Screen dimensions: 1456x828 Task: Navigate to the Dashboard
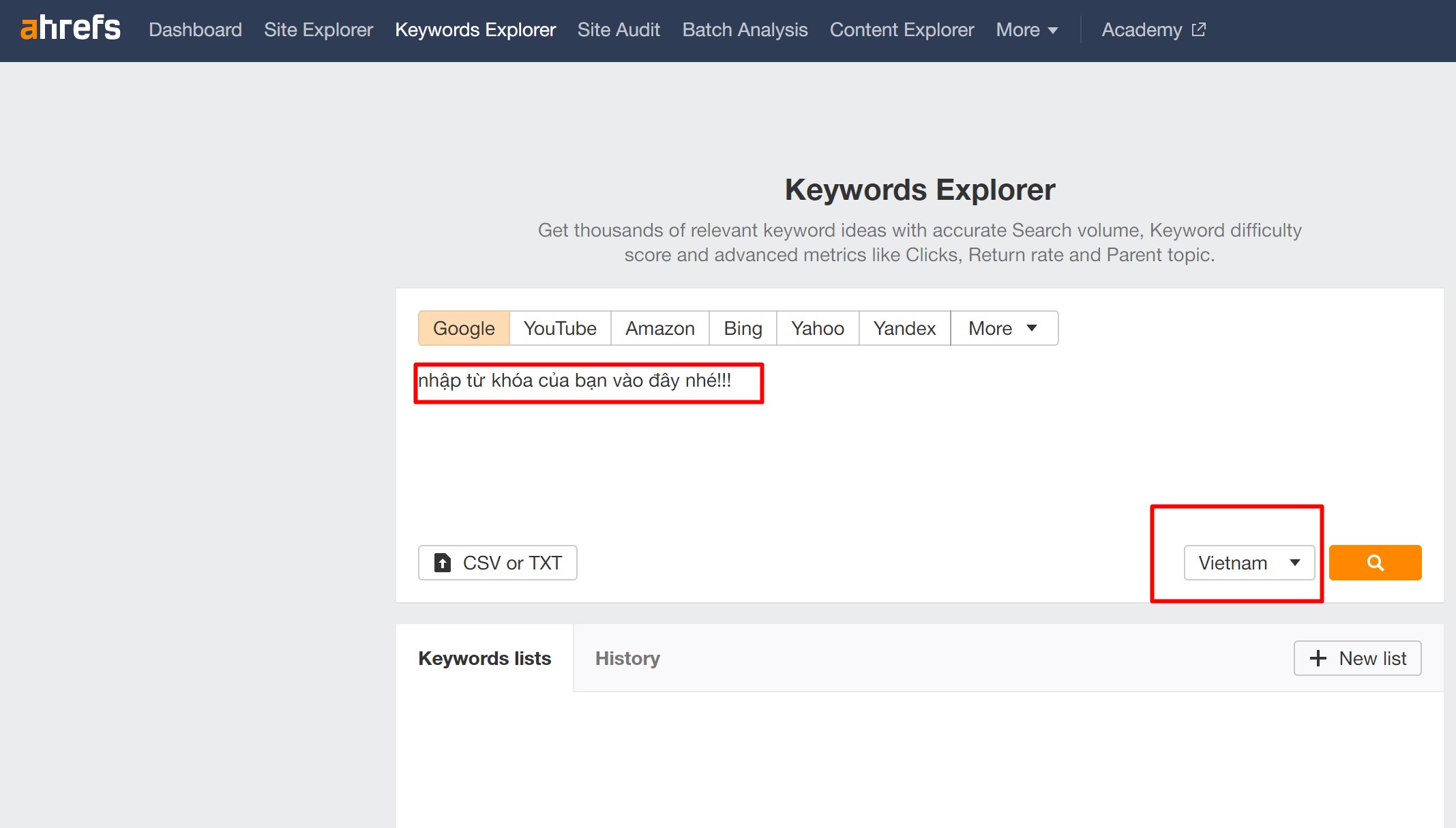[195, 30]
